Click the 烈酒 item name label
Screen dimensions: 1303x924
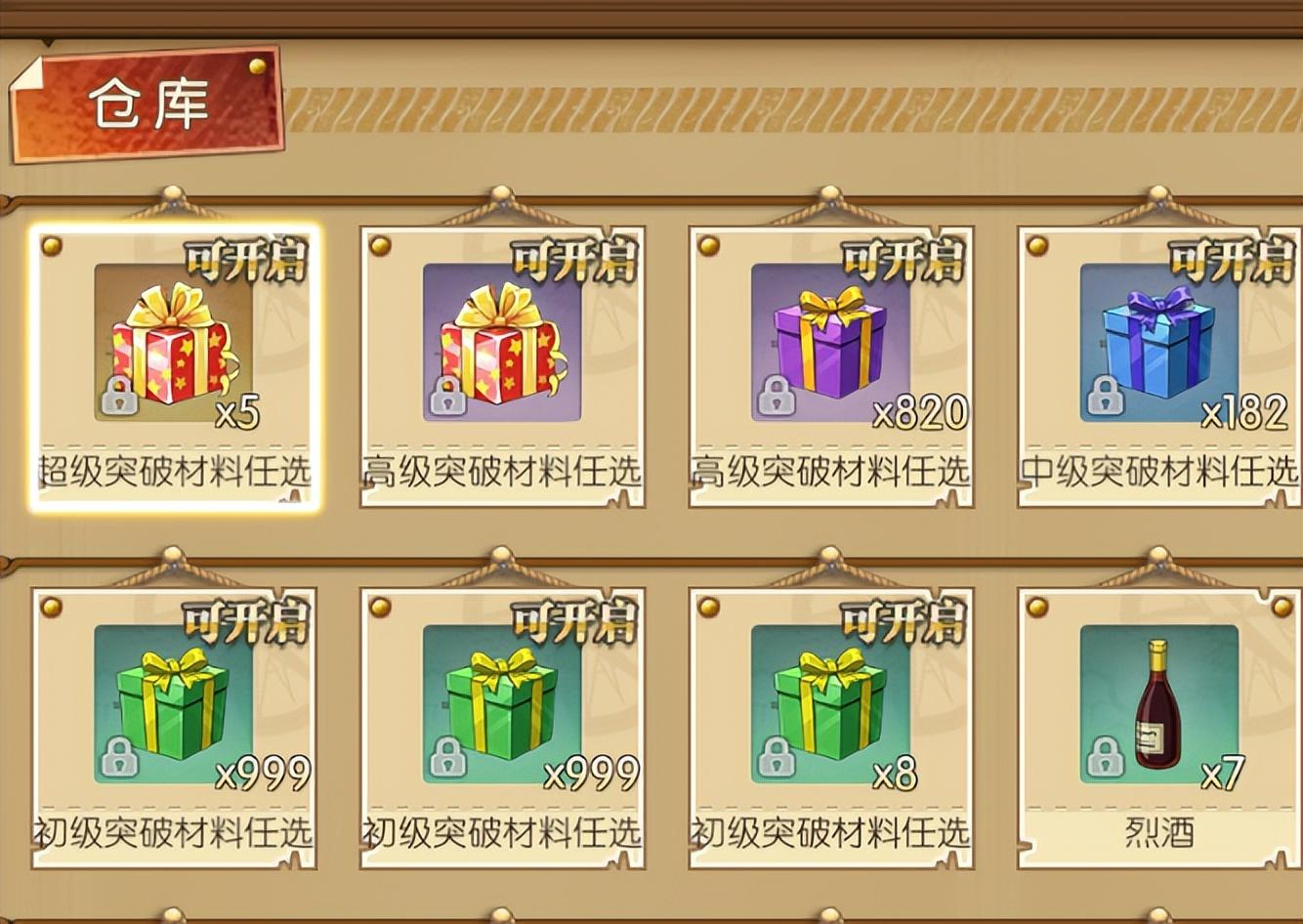click(x=1158, y=833)
